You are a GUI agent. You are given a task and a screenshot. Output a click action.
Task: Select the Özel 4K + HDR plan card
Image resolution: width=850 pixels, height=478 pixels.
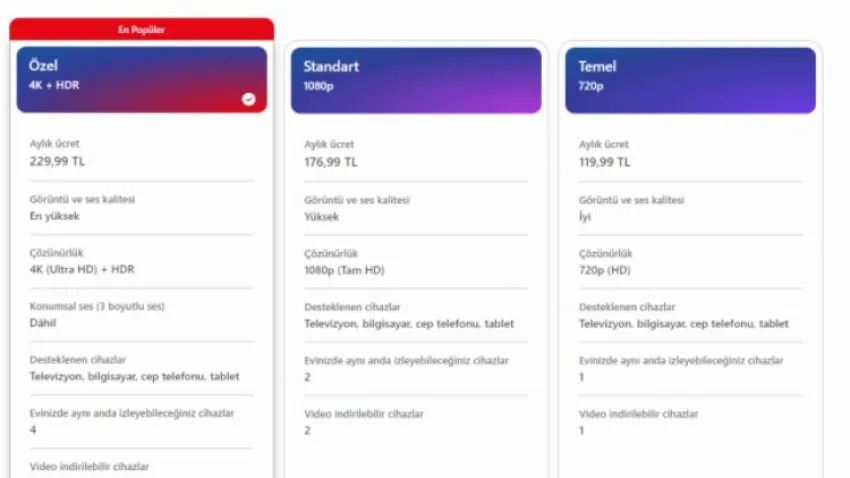click(141, 78)
